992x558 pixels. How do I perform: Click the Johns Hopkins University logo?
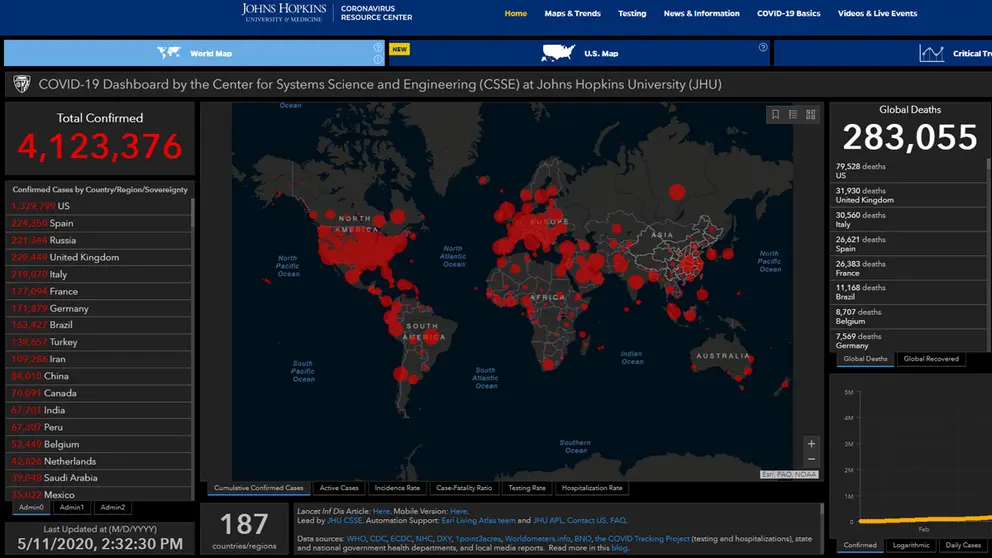pyautogui.click(x=283, y=13)
